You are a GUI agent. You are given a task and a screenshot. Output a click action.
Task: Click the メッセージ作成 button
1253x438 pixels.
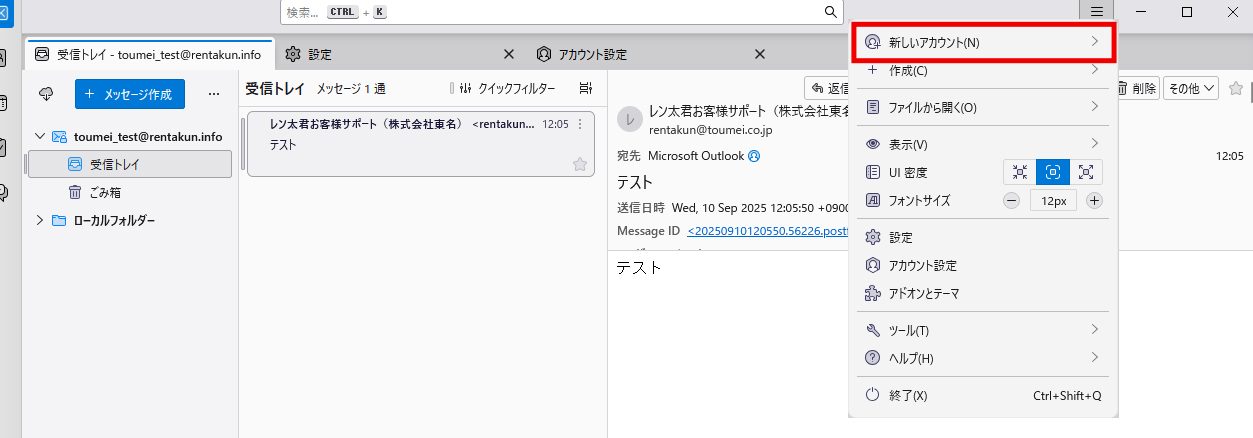pyautogui.click(x=130, y=94)
